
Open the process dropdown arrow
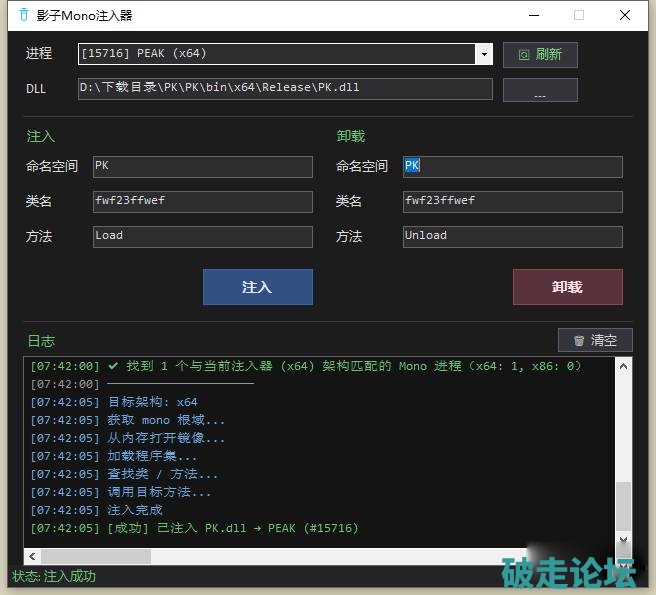[x=484, y=54]
